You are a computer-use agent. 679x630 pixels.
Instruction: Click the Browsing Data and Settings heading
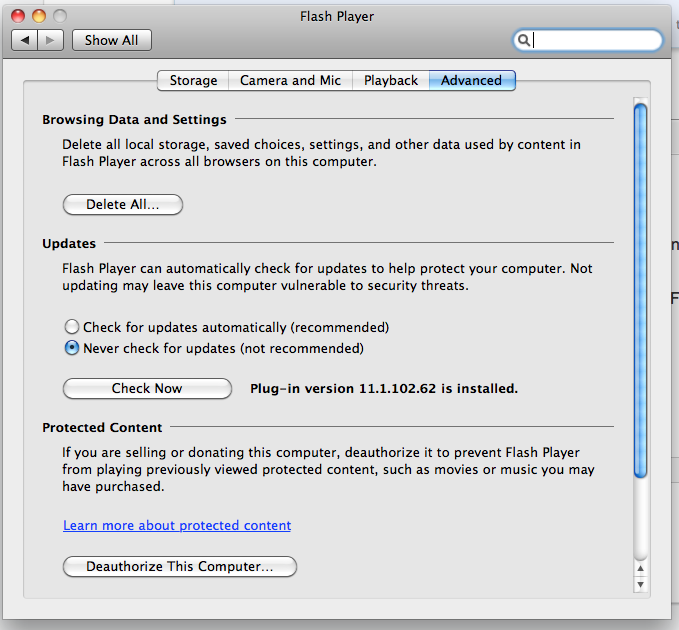coord(134,120)
